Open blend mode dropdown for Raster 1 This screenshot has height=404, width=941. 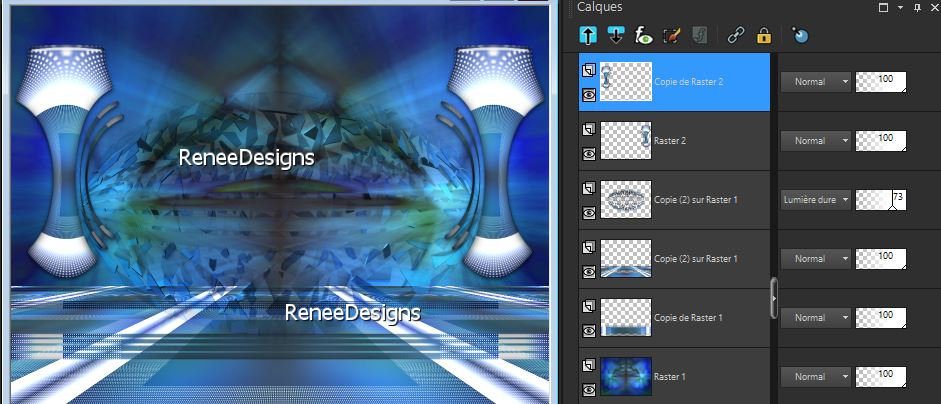coord(816,376)
